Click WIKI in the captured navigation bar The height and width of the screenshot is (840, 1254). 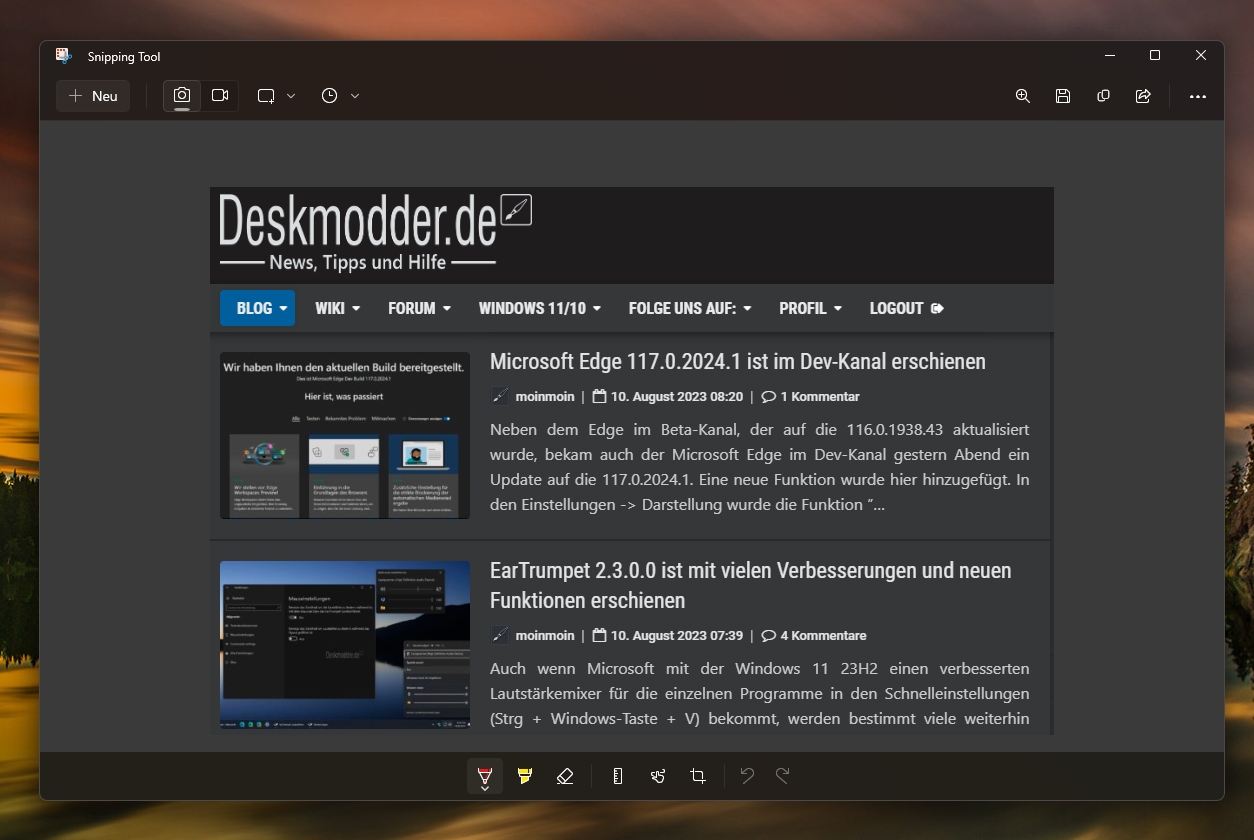[x=338, y=308]
